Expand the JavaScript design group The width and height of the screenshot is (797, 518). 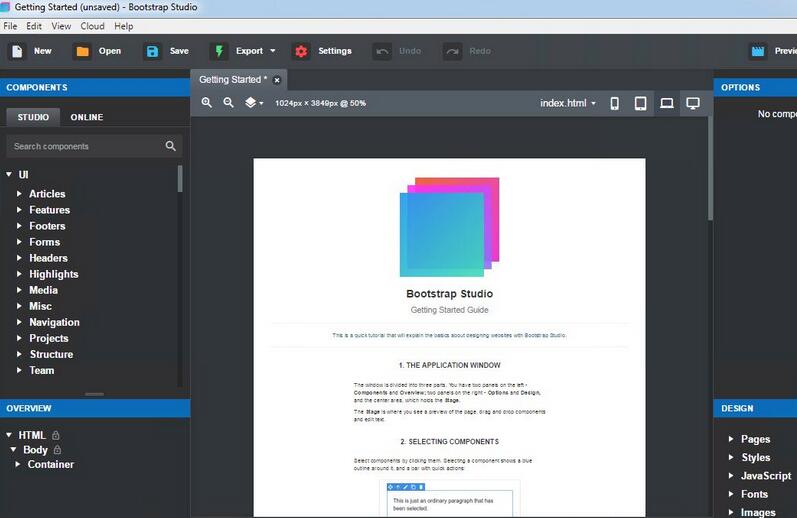pos(731,475)
